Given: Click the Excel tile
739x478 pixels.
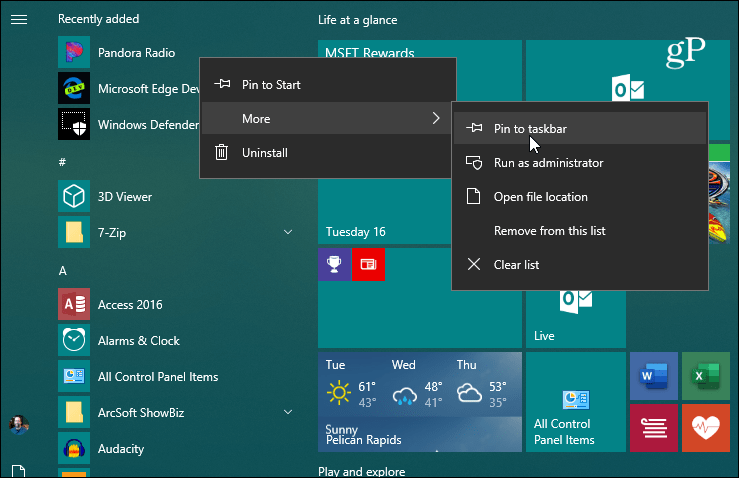Looking at the screenshot, I should click(x=706, y=376).
